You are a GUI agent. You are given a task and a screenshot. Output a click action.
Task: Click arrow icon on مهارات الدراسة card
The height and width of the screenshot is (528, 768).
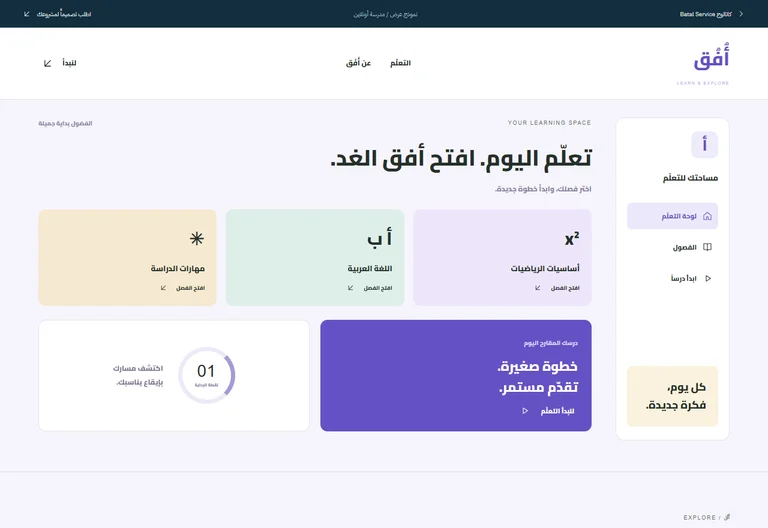click(163, 288)
